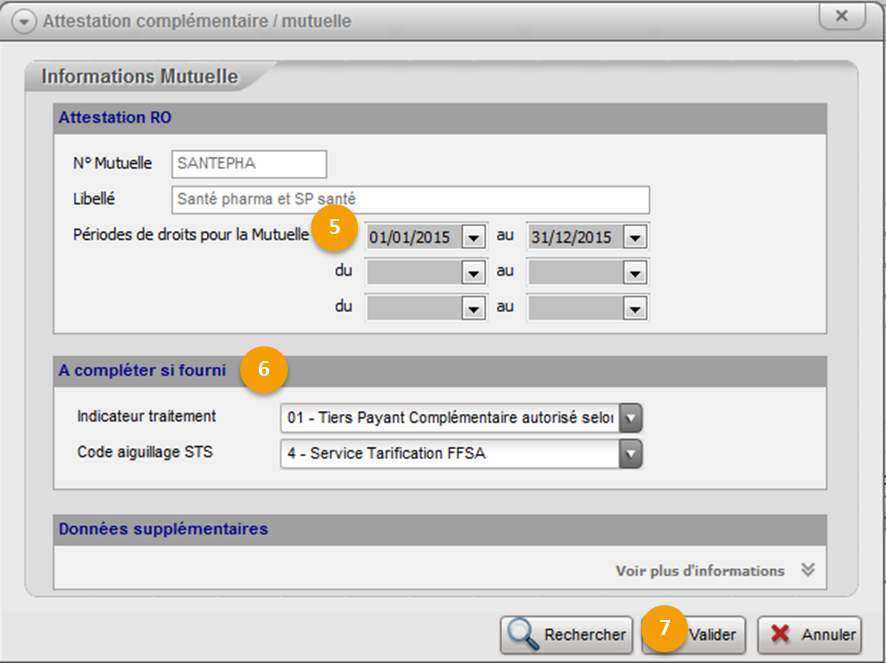Image resolution: width=886 pixels, height=666 pixels.
Task: Click the red X icon on Annuler
Action: [x=779, y=634]
